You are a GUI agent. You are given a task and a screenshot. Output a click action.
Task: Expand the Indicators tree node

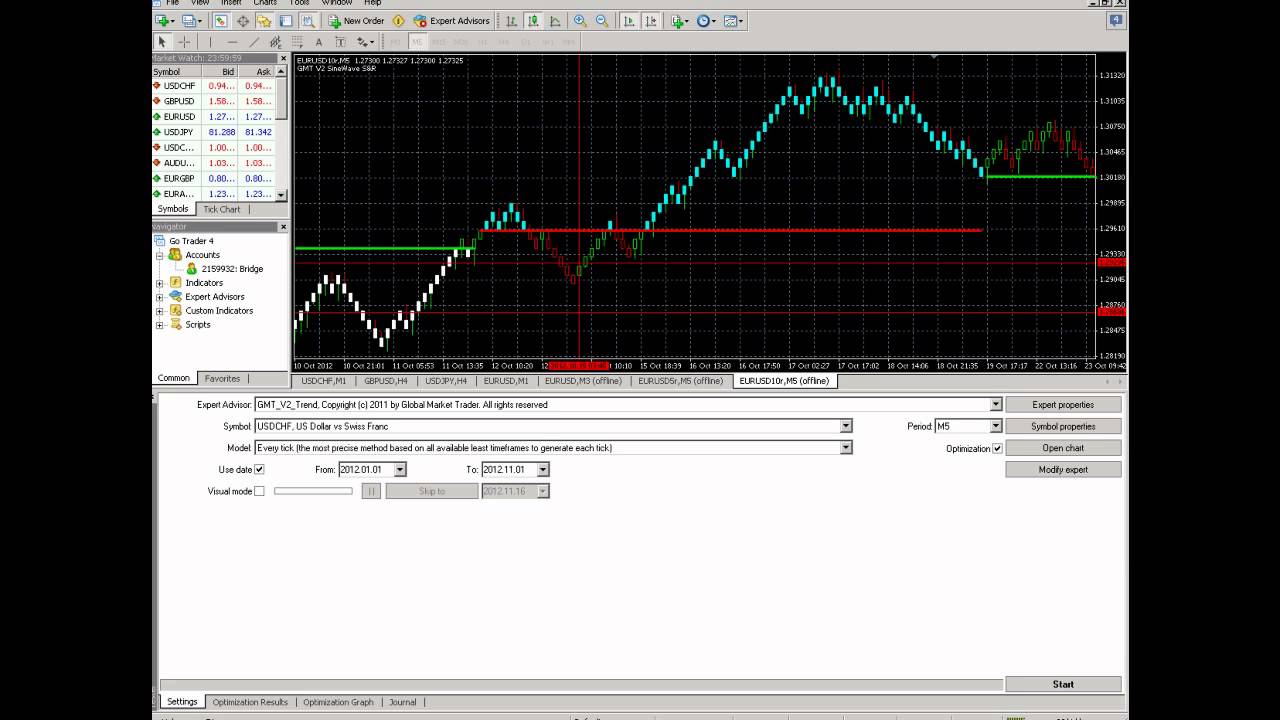click(160, 283)
